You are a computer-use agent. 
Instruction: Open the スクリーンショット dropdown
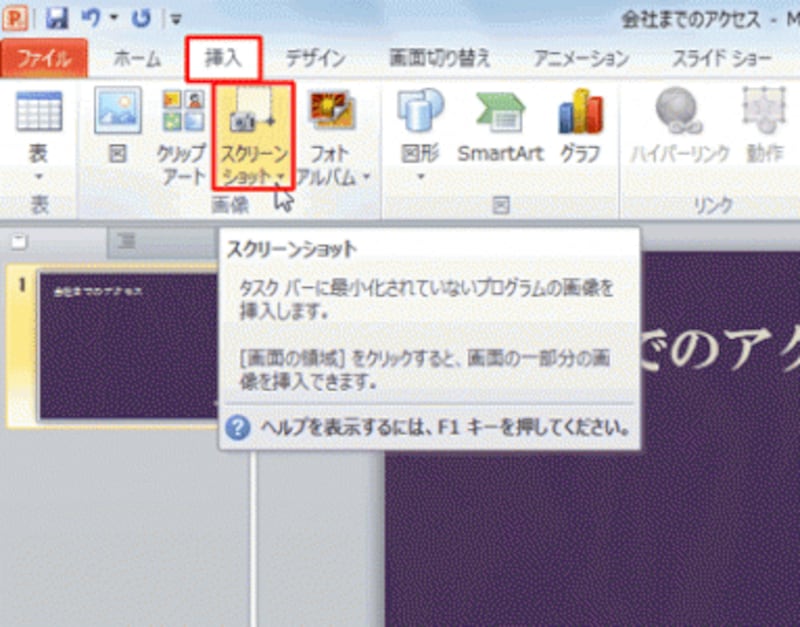[254, 136]
